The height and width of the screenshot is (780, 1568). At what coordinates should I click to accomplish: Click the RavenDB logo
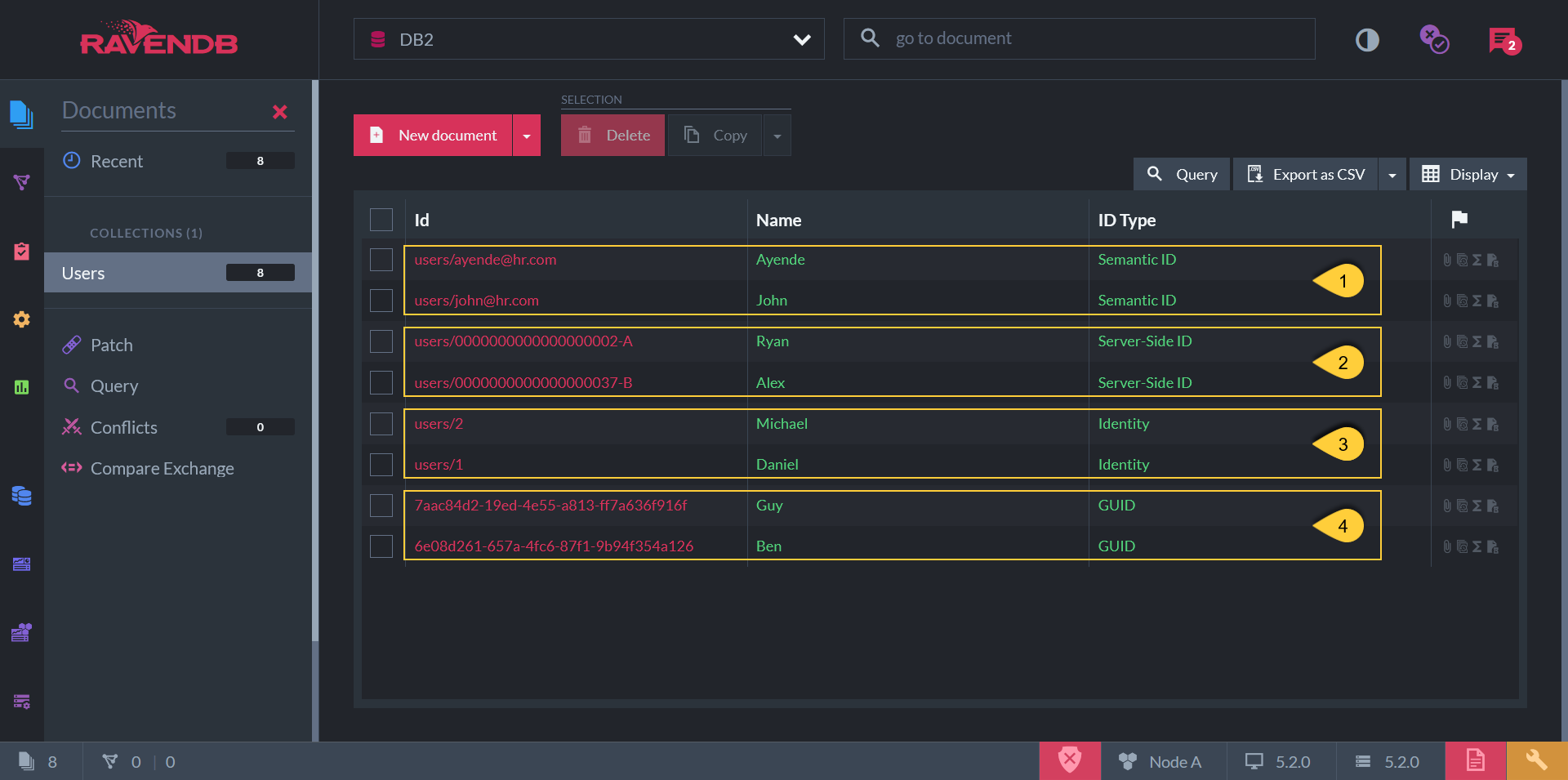(x=158, y=38)
